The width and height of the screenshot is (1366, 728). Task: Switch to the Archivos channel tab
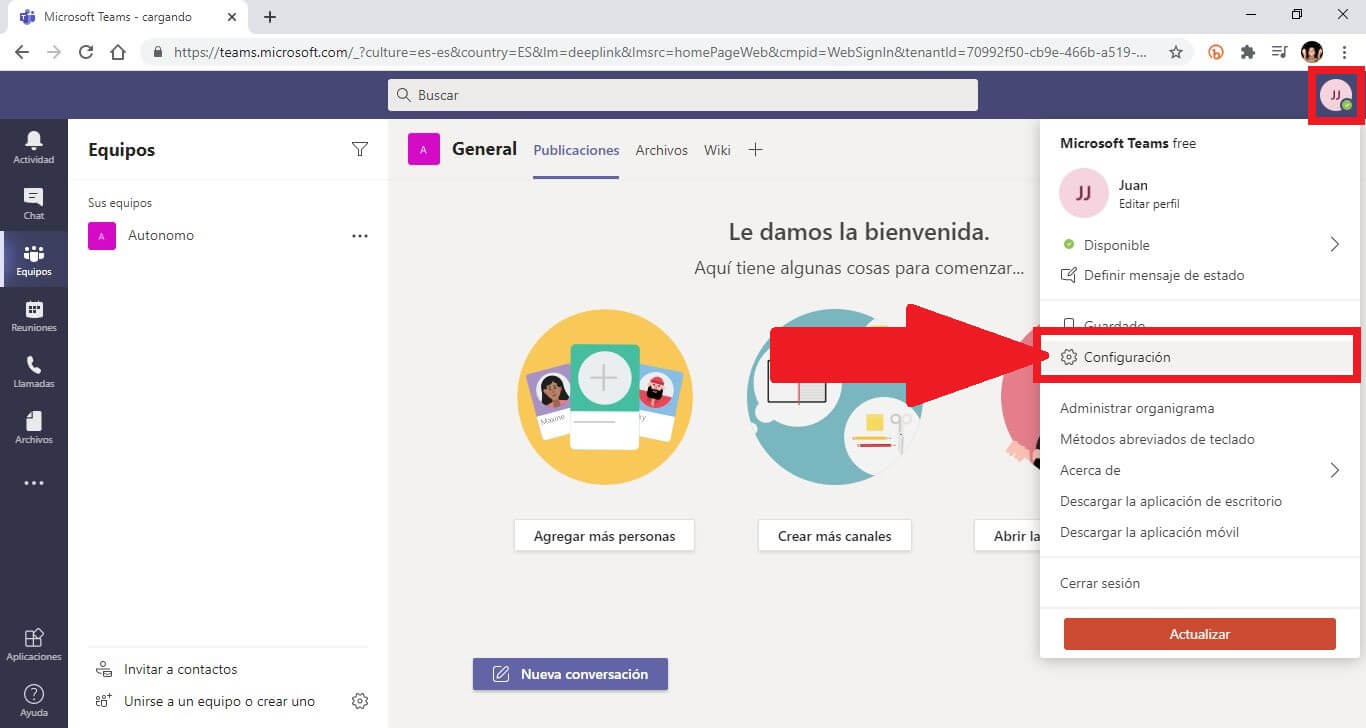click(x=661, y=150)
